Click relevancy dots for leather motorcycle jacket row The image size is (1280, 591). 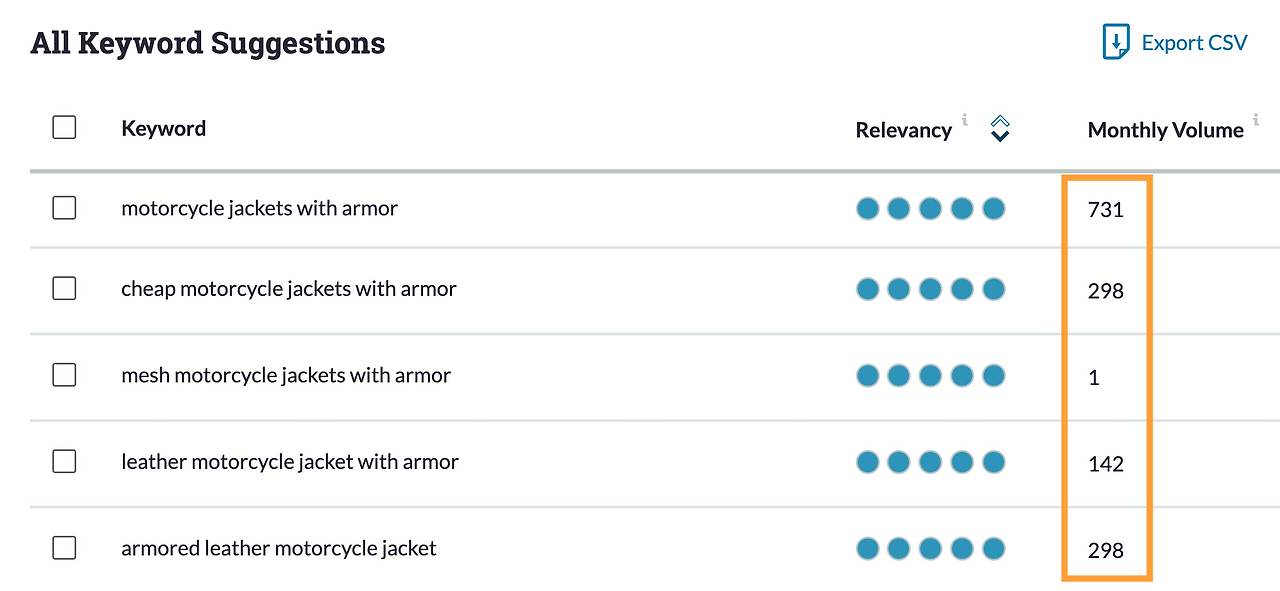pos(930,462)
